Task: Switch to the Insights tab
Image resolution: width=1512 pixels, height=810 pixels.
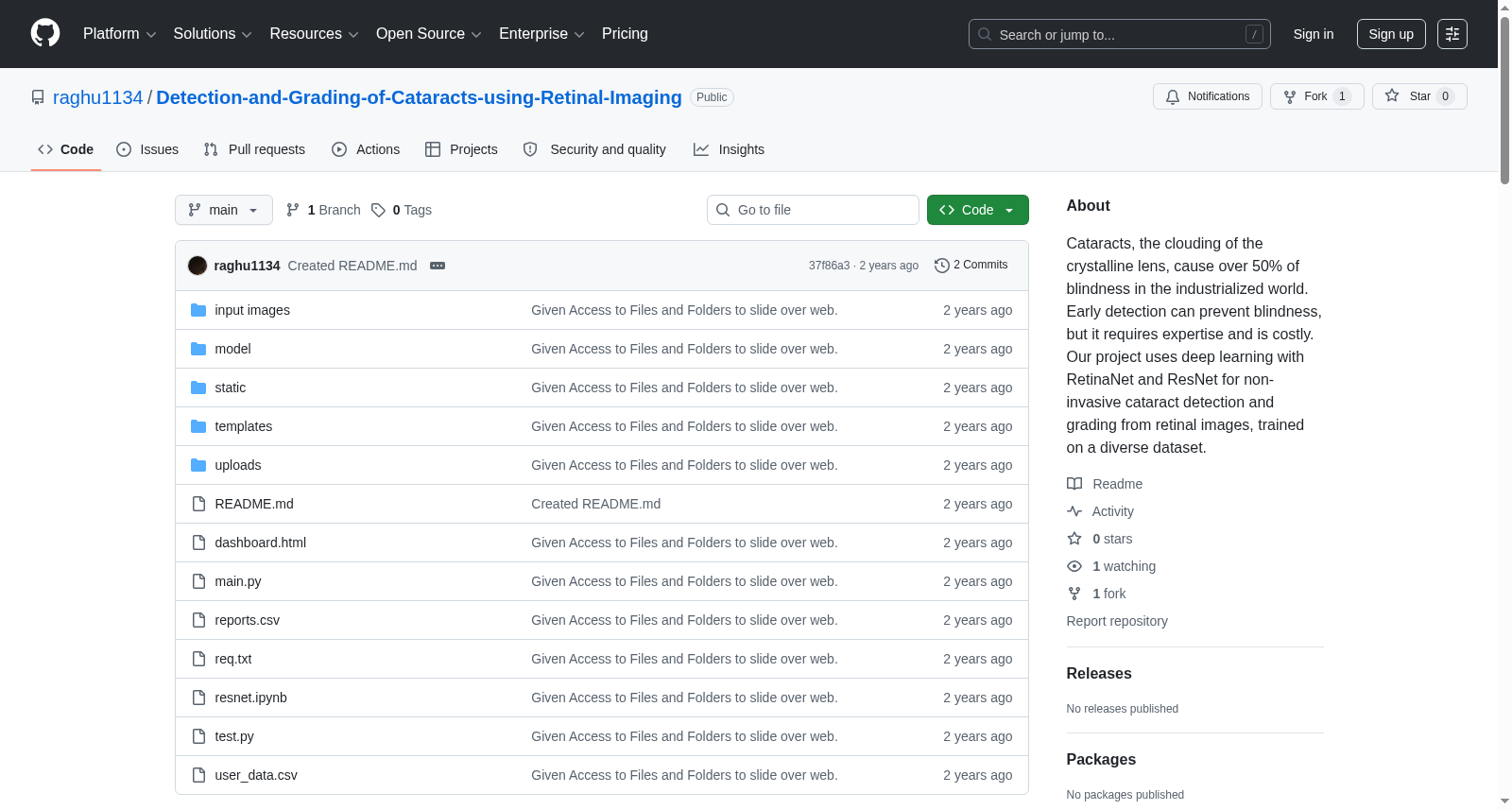Action: pyautogui.click(x=729, y=149)
